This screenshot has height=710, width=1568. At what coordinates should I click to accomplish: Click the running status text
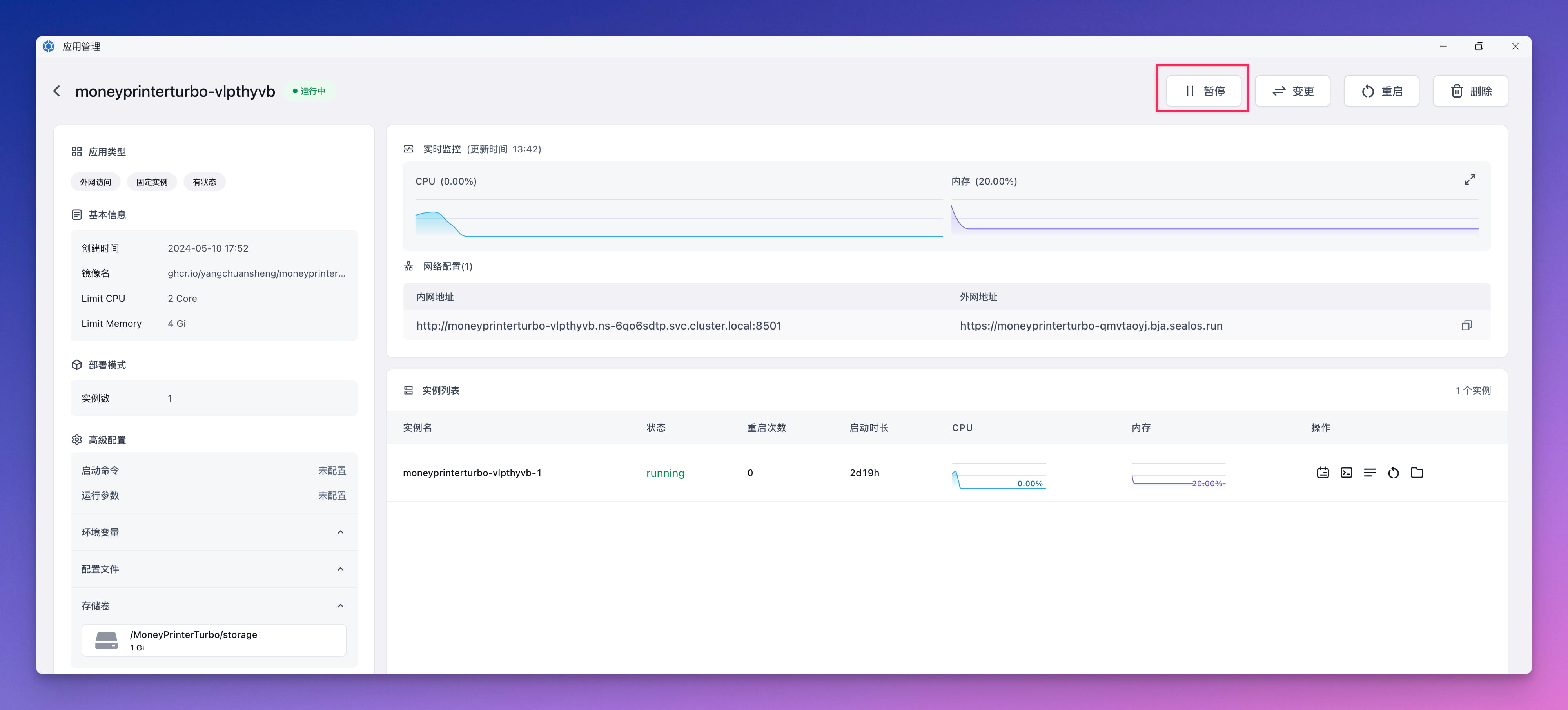665,473
